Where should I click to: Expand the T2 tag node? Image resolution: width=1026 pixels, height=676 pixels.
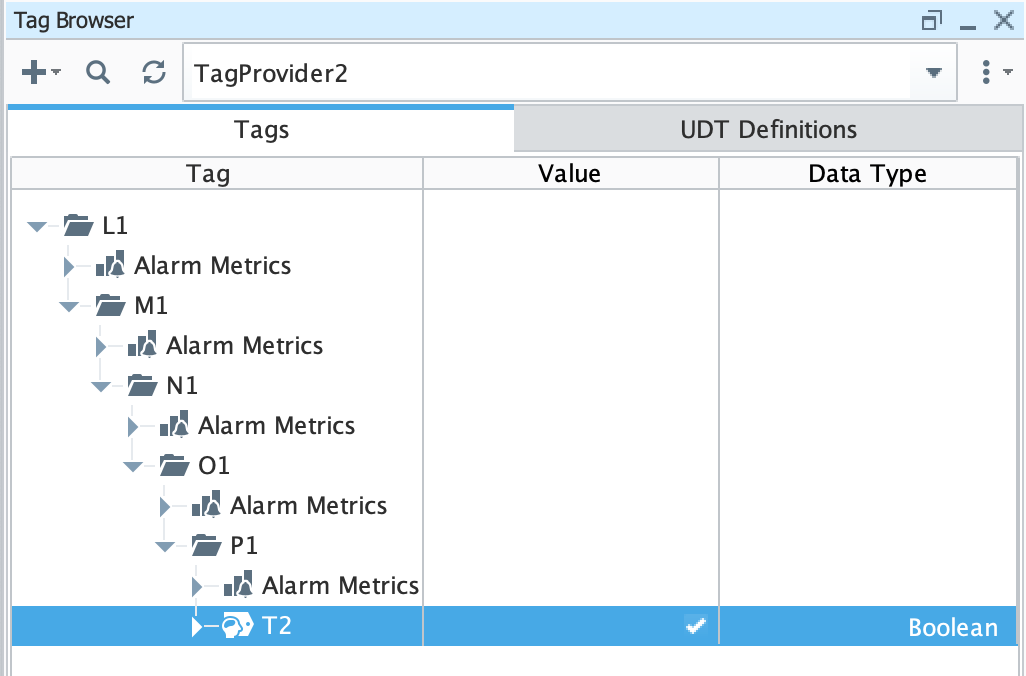[197, 627]
